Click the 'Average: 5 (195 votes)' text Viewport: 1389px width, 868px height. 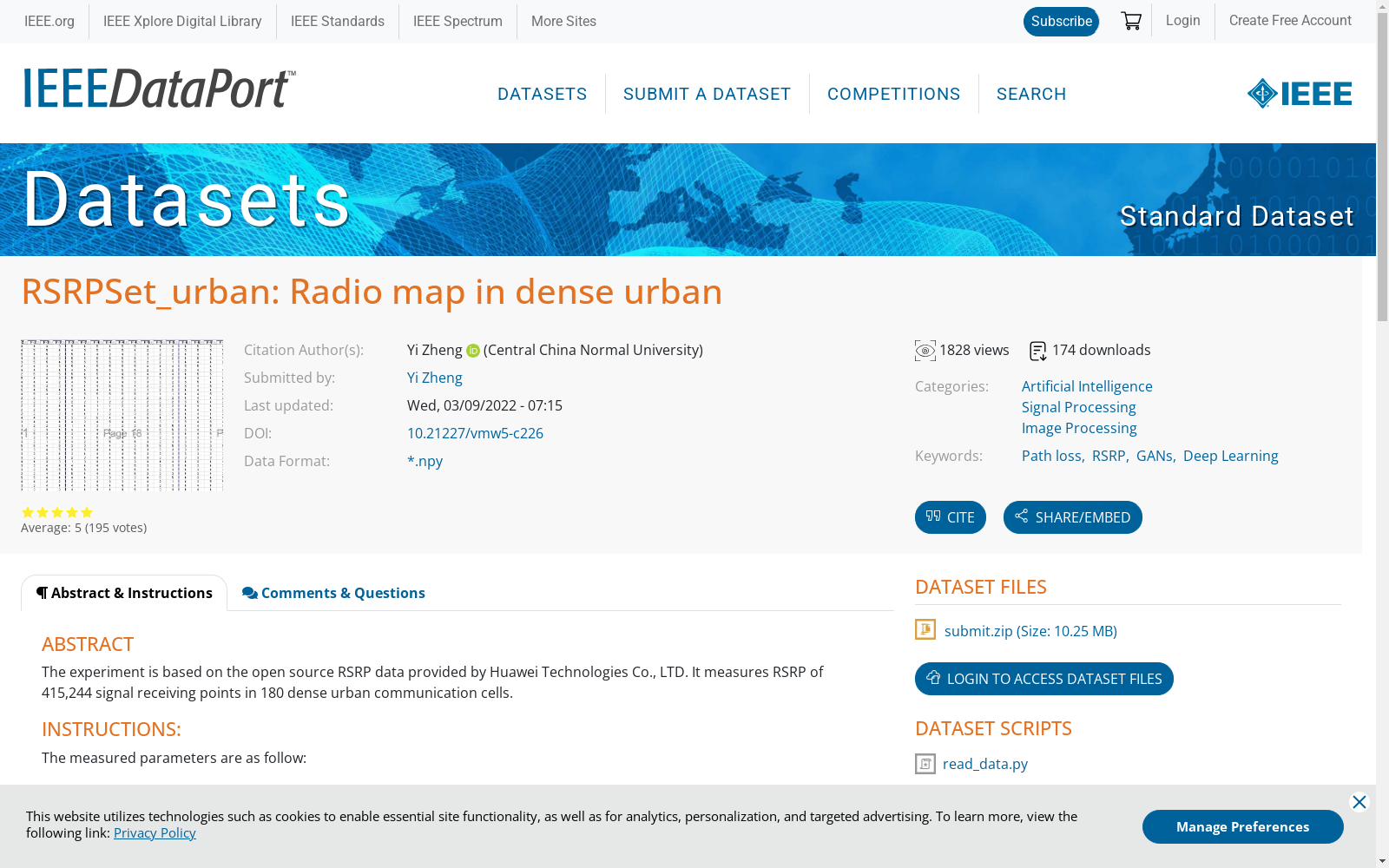pos(84,528)
